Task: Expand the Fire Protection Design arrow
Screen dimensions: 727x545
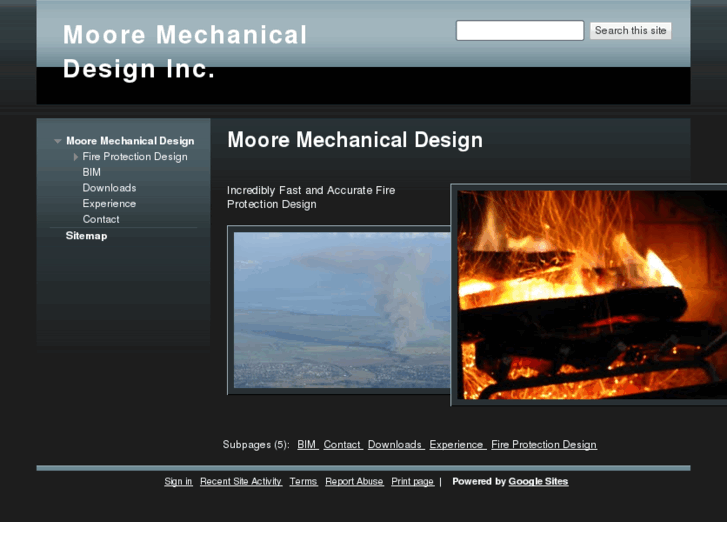Action: pyautogui.click(x=76, y=157)
